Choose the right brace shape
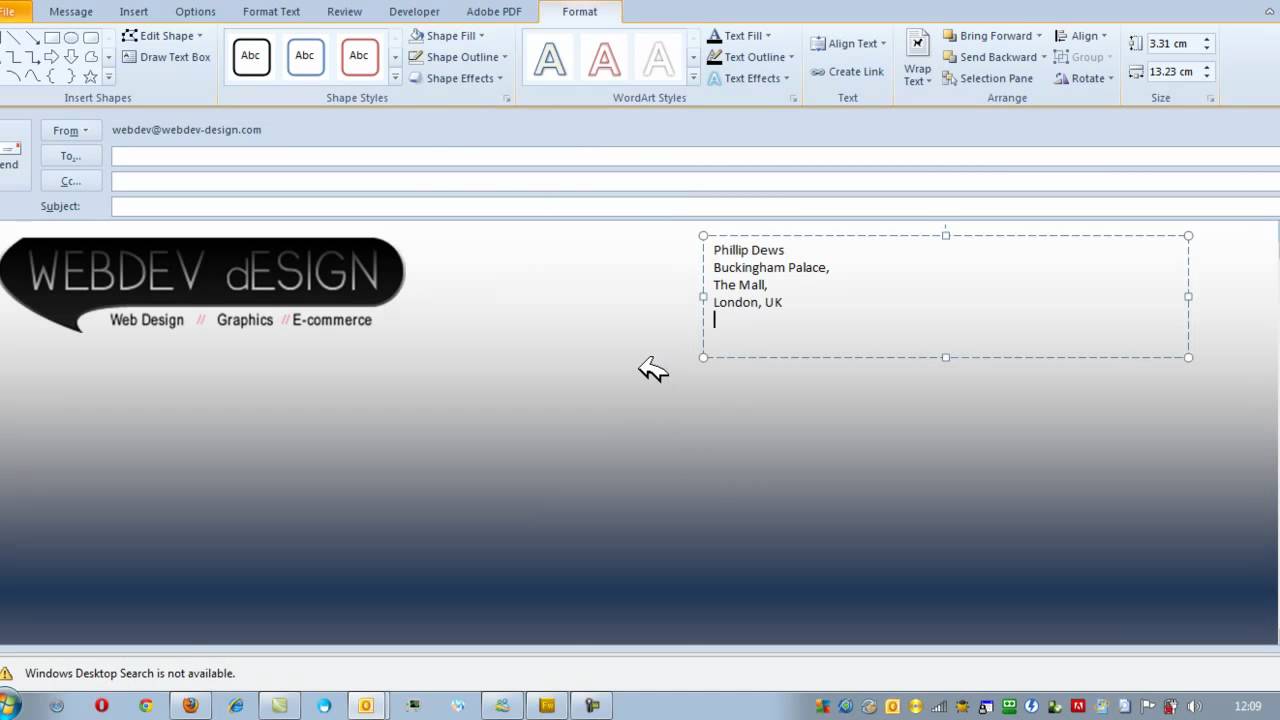 point(71,76)
